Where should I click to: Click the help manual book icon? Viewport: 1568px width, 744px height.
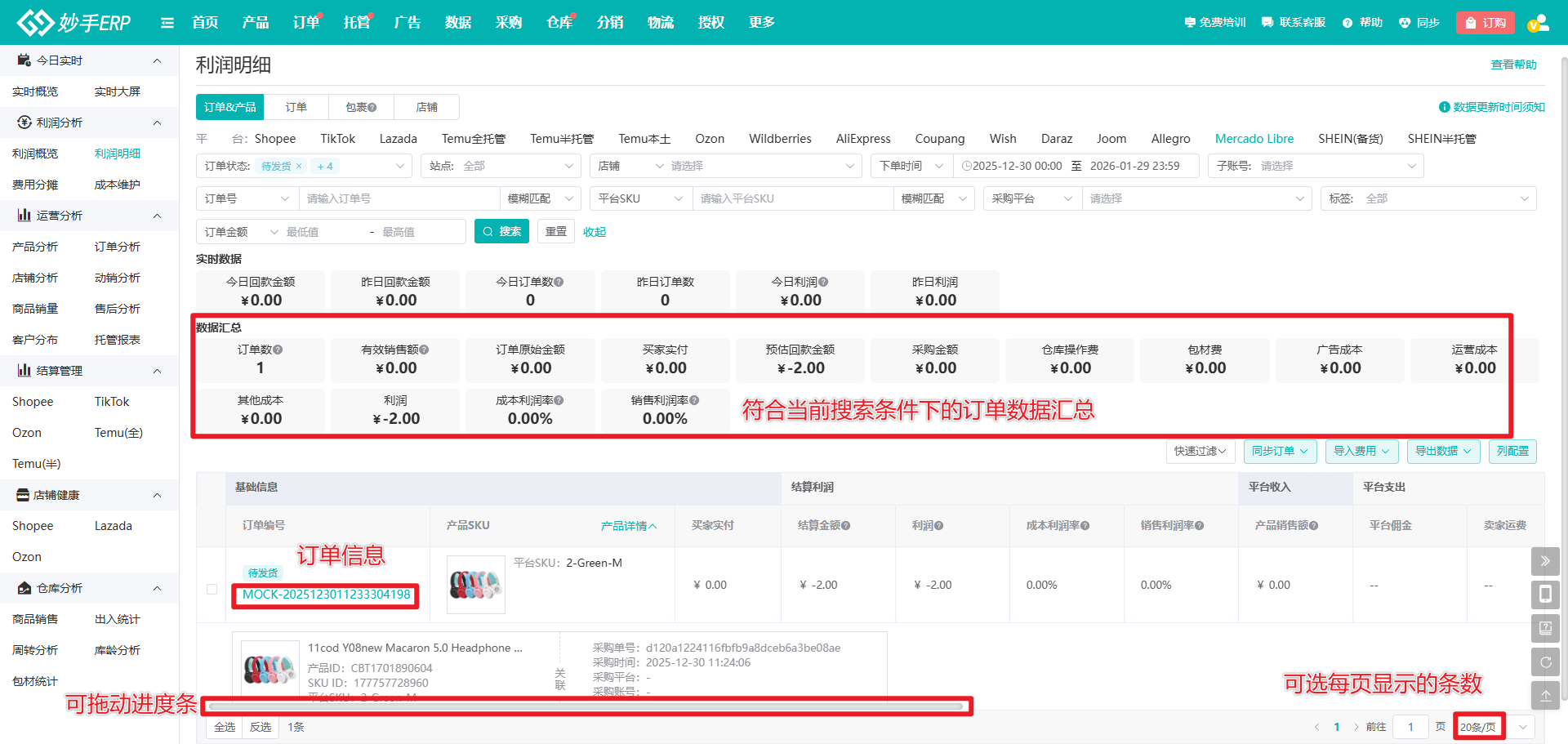tap(1545, 628)
